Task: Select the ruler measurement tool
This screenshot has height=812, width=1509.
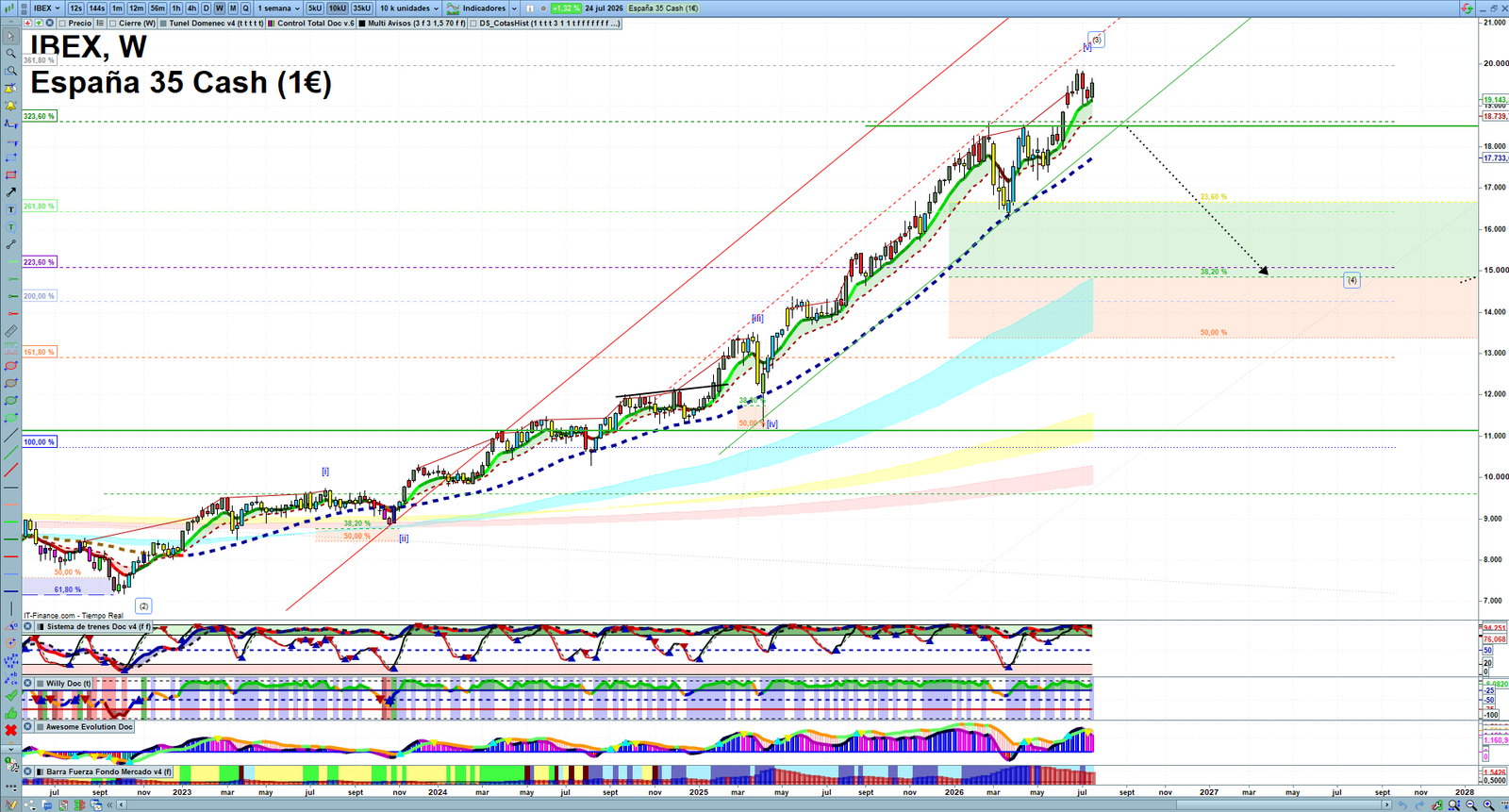Action: [x=10, y=331]
